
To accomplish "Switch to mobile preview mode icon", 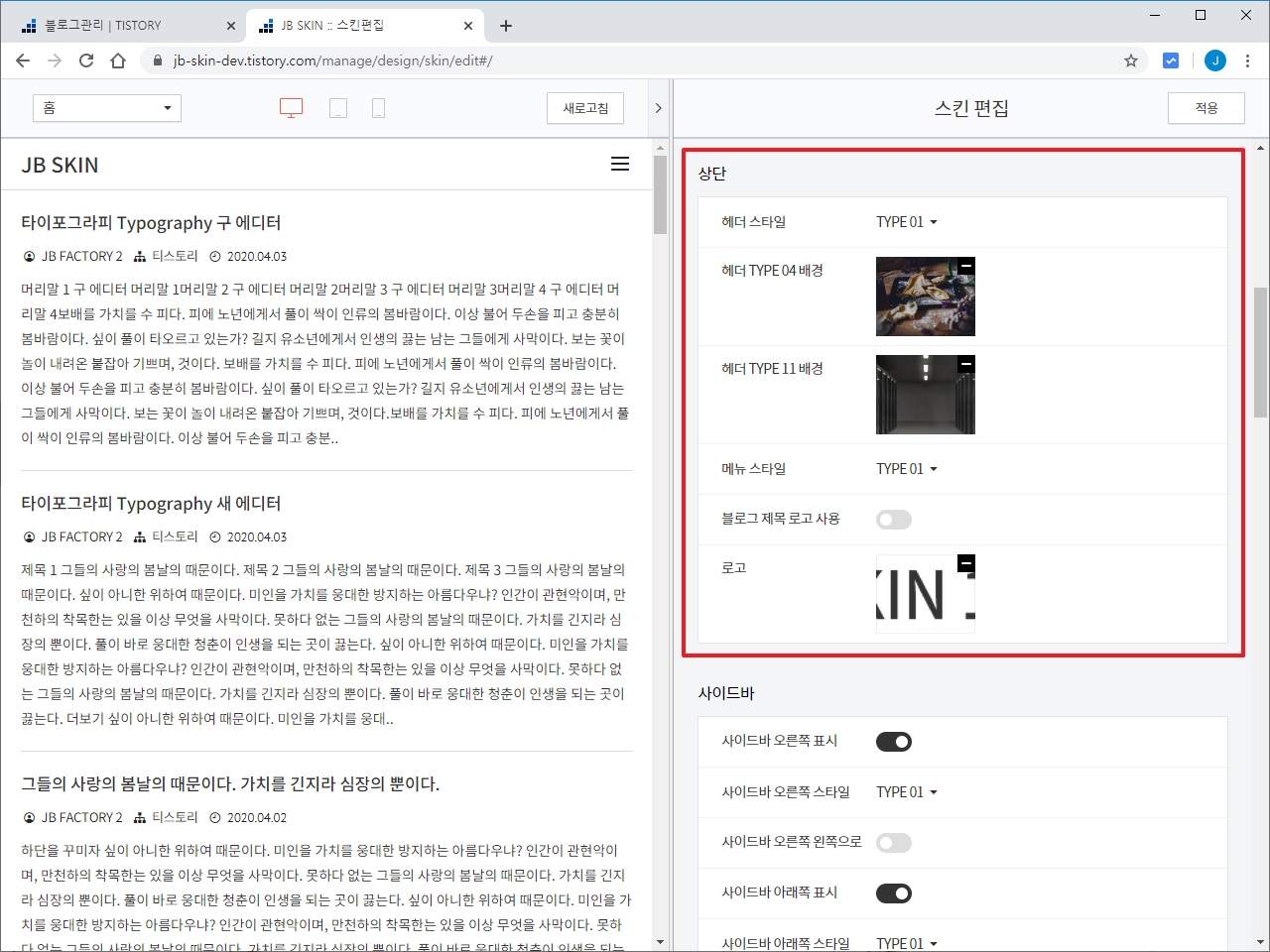I will (x=378, y=108).
